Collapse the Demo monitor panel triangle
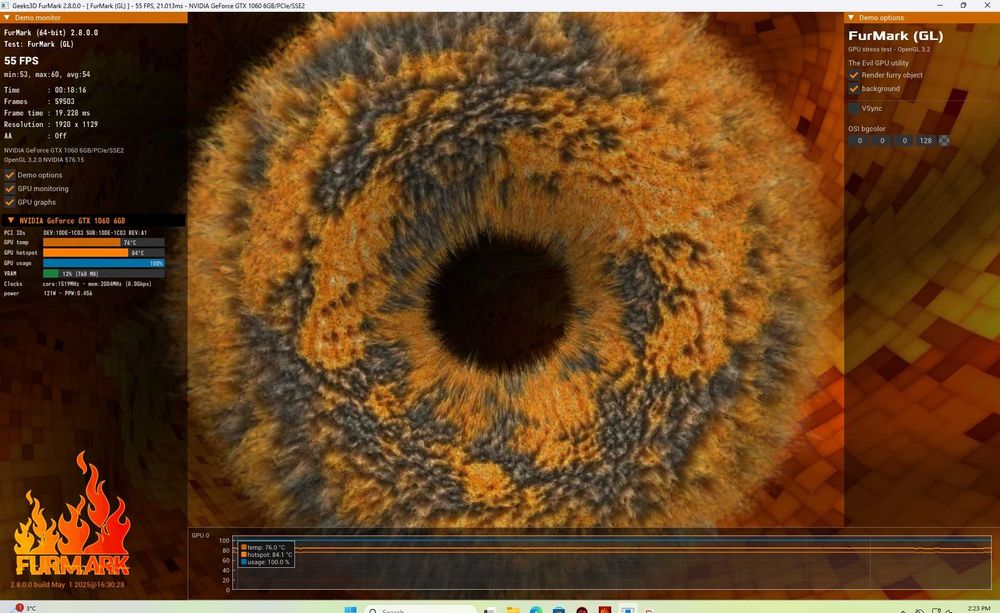The image size is (1000, 613). tap(7, 18)
